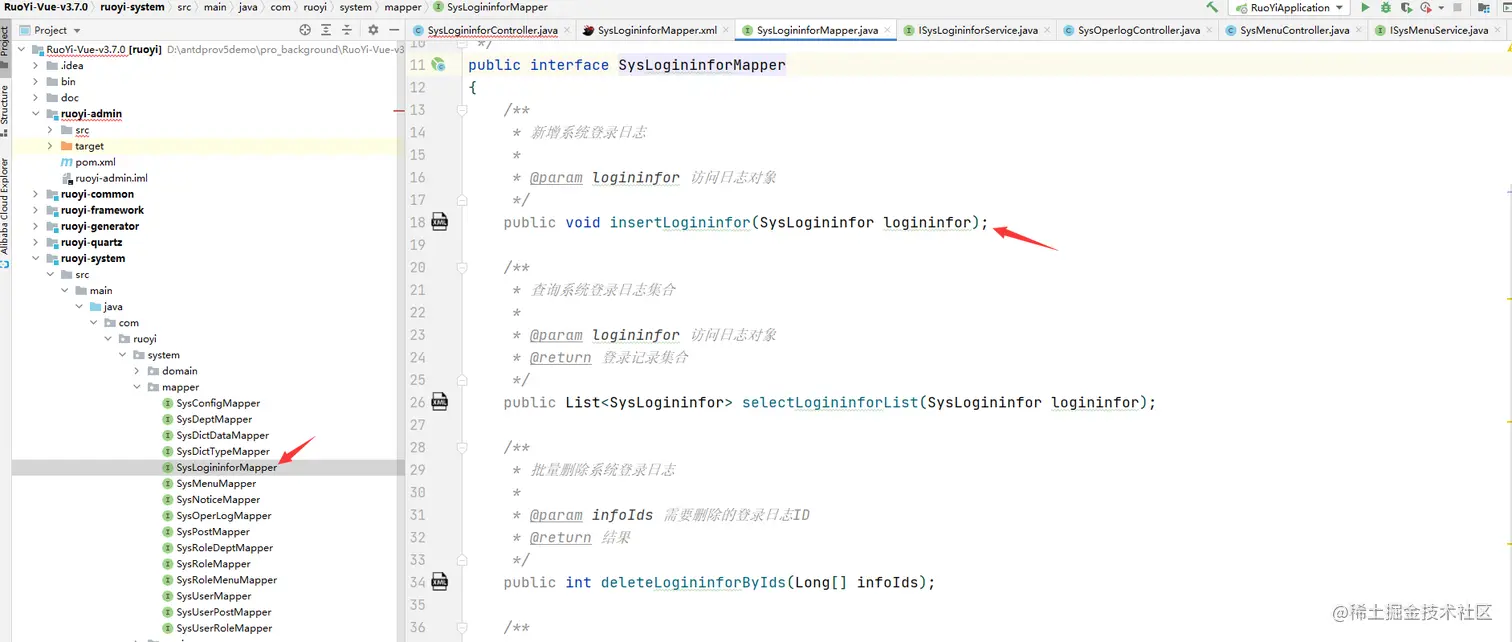
Task: Expand the ruoyi-framework module
Action: click(x=37, y=210)
